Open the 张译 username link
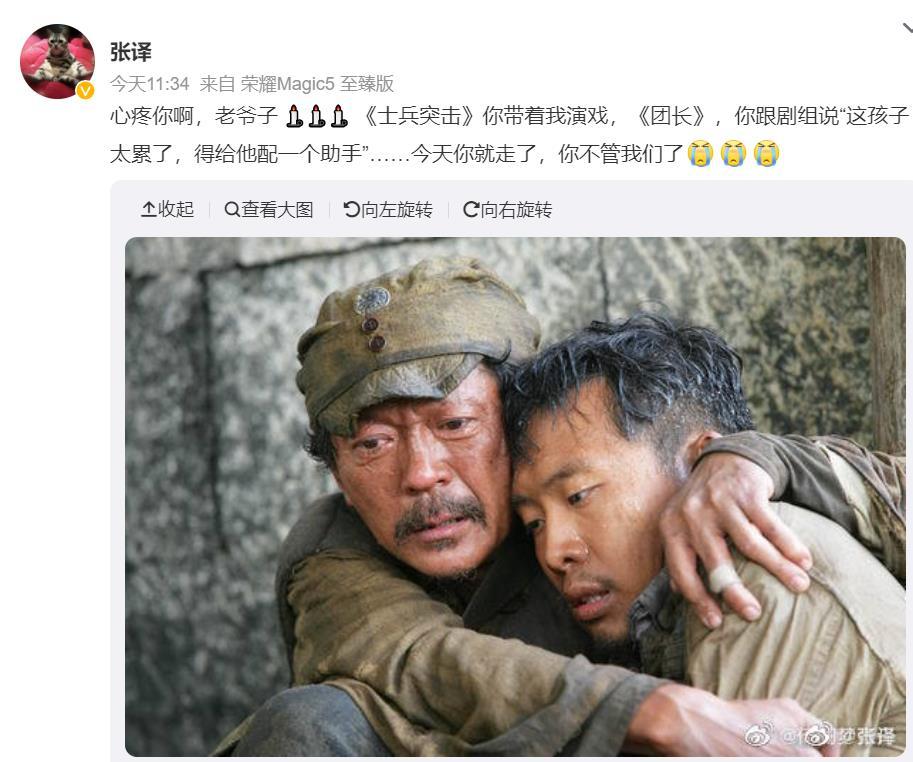Screen dimensions: 913x762 (131, 52)
